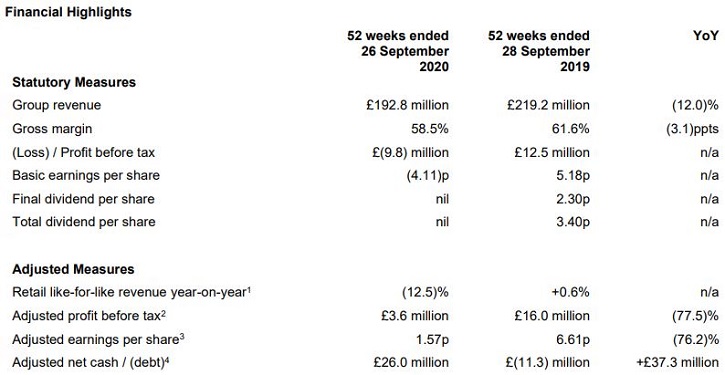Click the (3.1)ppts YoY value
The height and width of the screenshot is (375, 725).
click(689, 129)
